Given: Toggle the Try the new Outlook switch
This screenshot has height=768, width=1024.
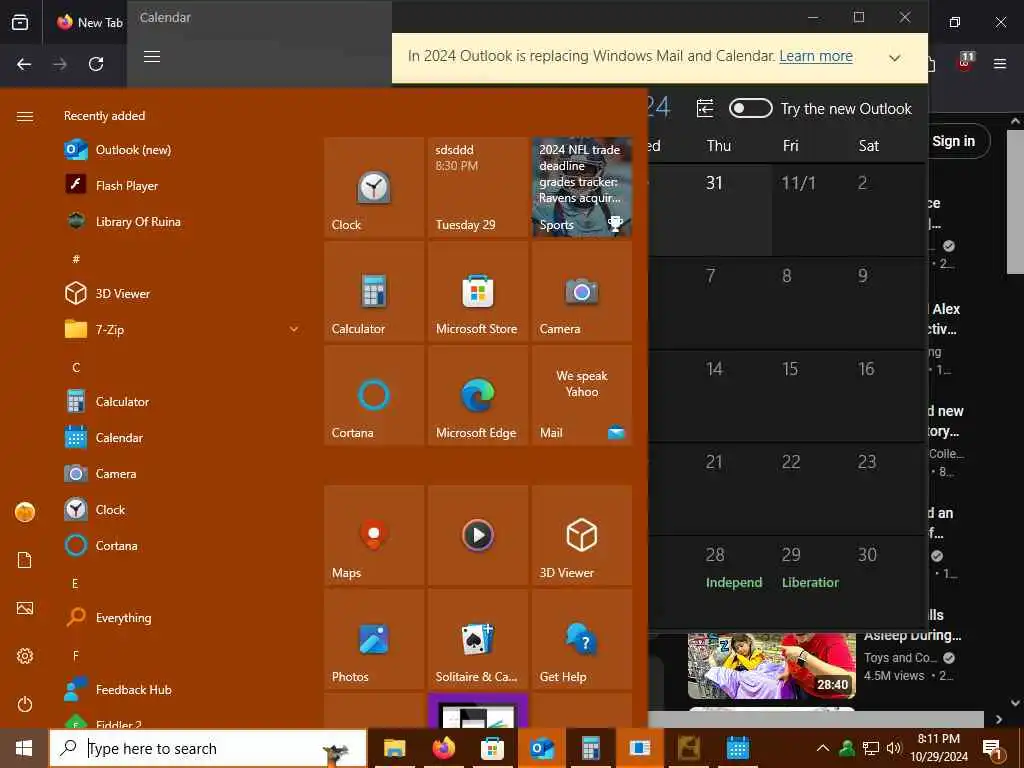Looking at the screenshot, I should (750, 108).
